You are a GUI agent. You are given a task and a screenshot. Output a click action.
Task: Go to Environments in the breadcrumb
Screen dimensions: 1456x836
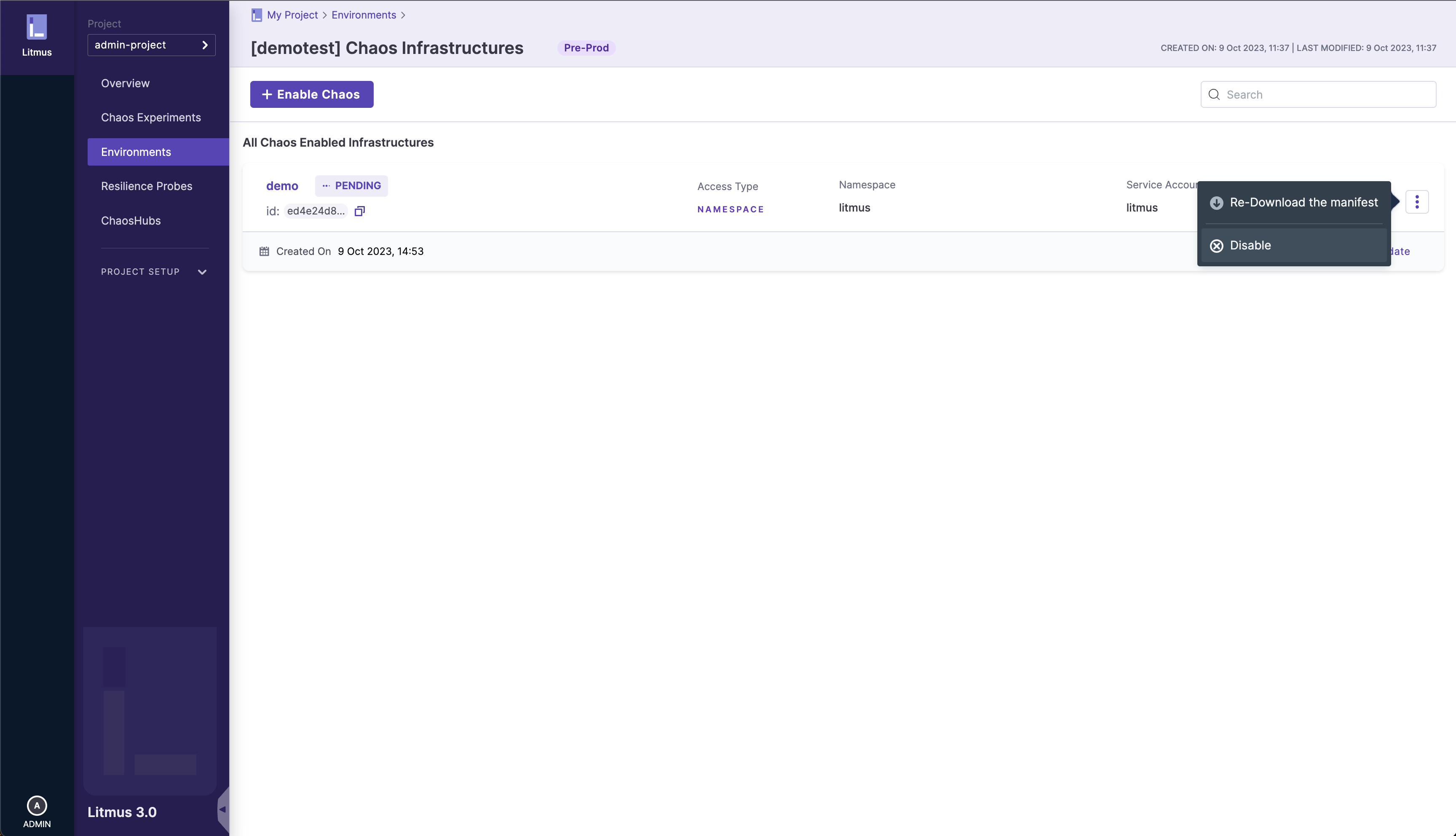pyautogui.click(x=363, y=15)
